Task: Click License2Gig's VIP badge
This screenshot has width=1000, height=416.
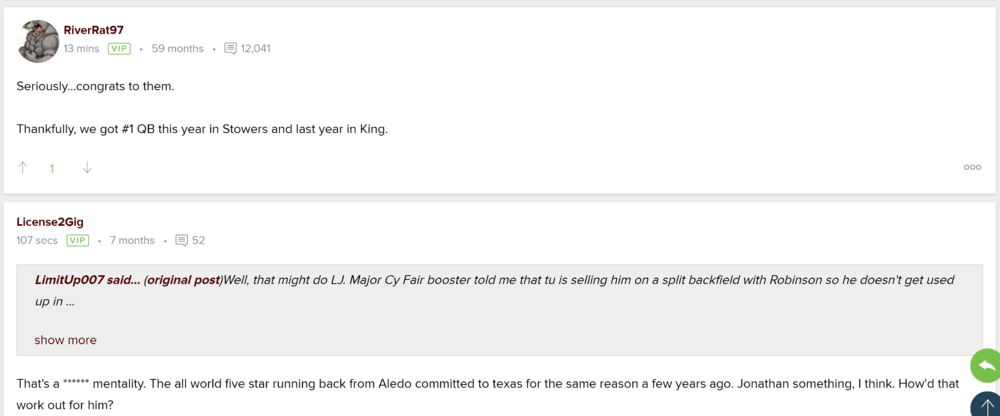Action: click(x=78, y=240)
